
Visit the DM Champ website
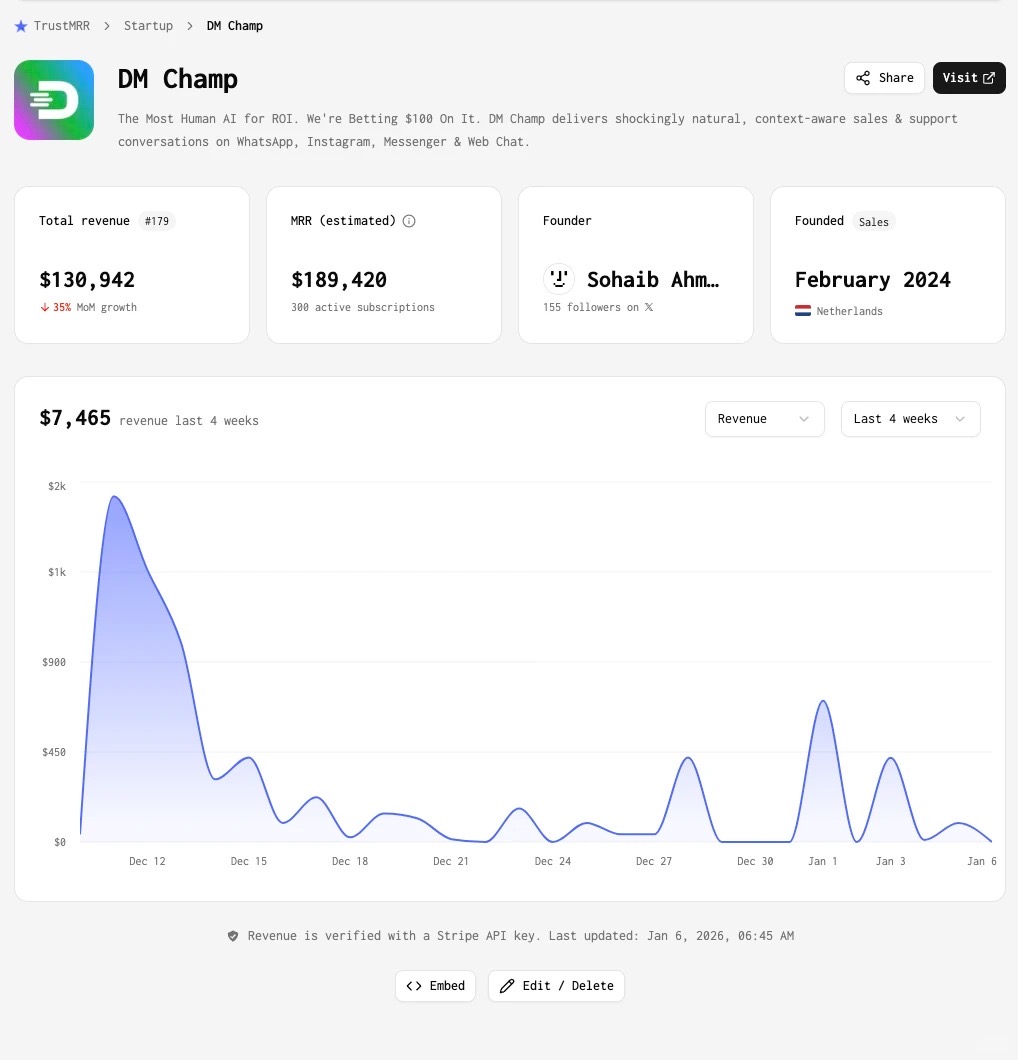(x=969, y=78)
